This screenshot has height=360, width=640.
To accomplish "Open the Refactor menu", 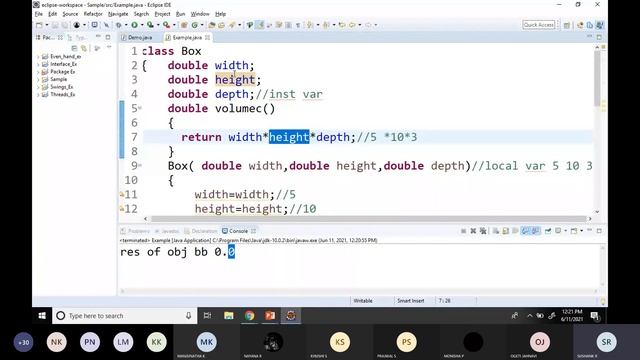I will [x=93, y=14].
